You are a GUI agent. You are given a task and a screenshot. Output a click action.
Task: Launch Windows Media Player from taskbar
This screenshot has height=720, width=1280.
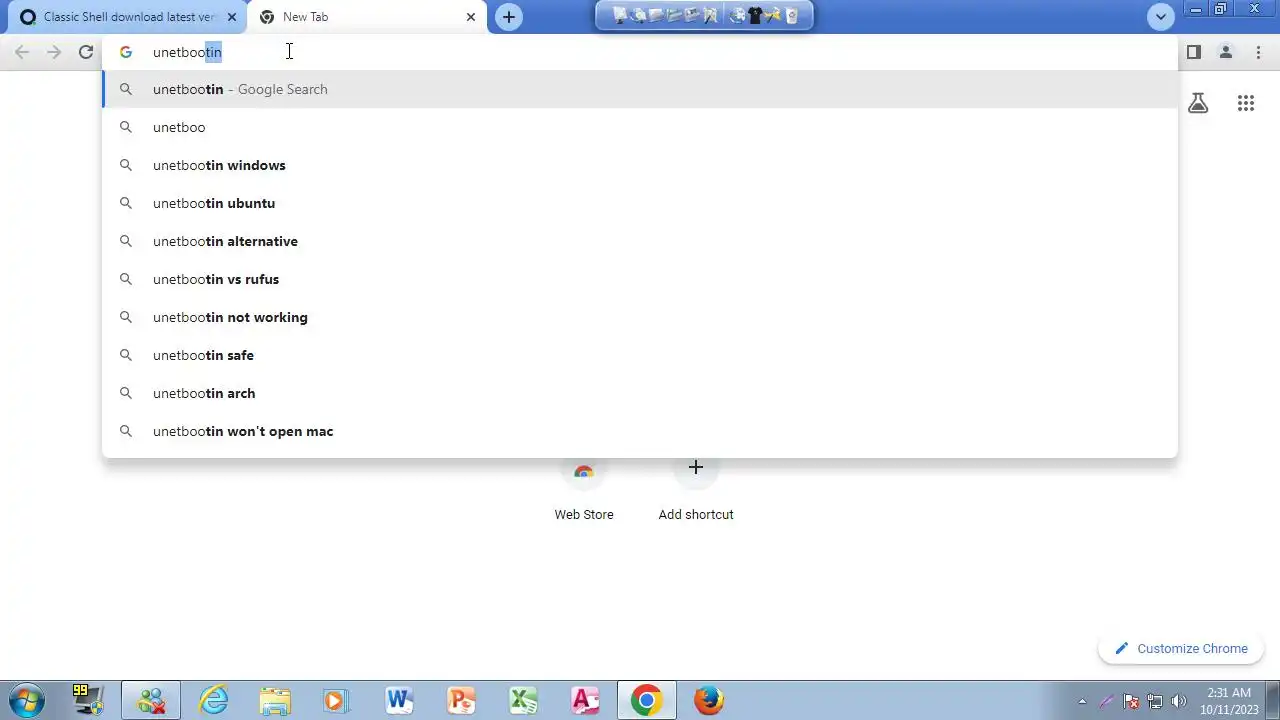[x=337, y=700]
